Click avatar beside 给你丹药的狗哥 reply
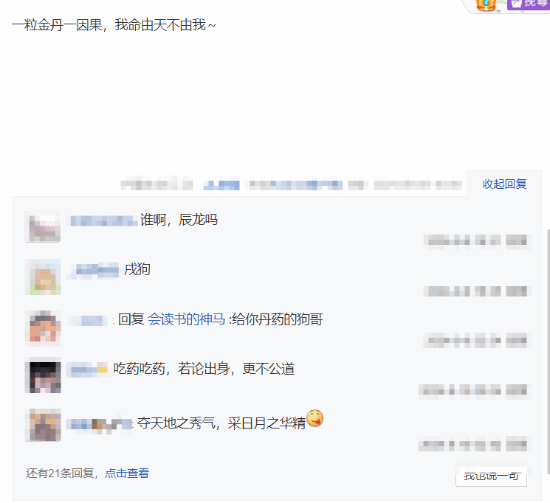Viewport: 550px width, 503px height. 43,327
